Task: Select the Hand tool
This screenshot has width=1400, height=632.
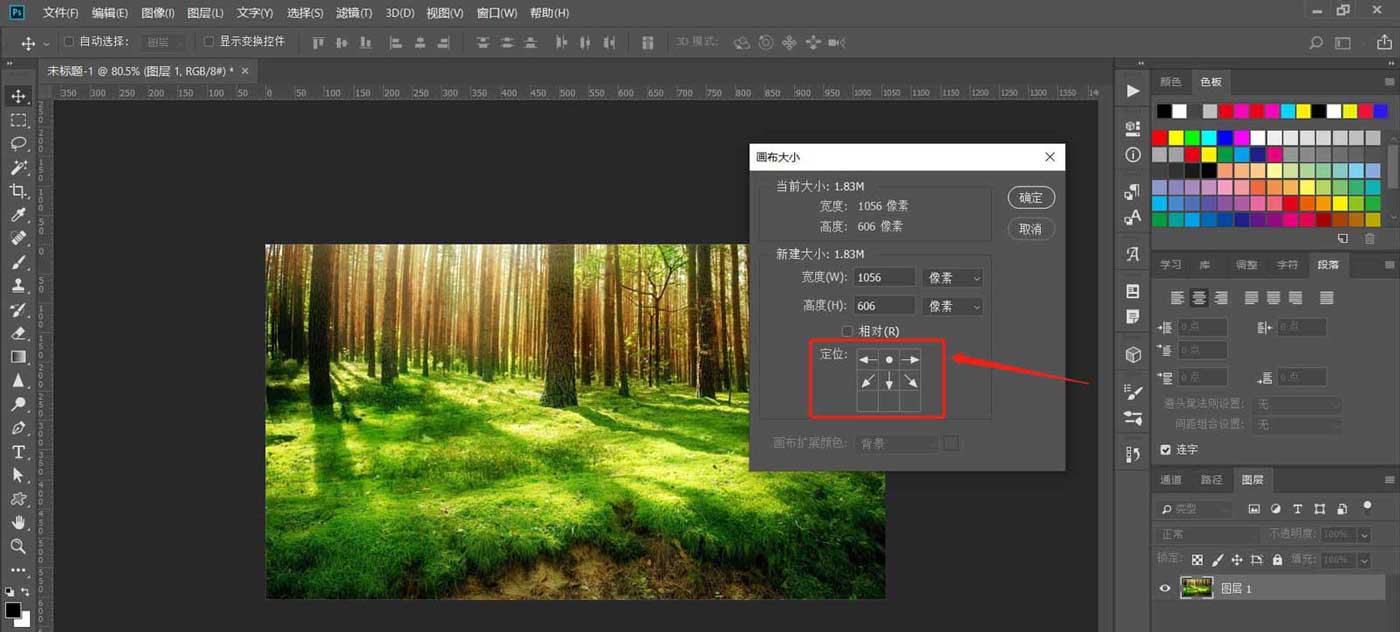Action: tap(18, 522)
